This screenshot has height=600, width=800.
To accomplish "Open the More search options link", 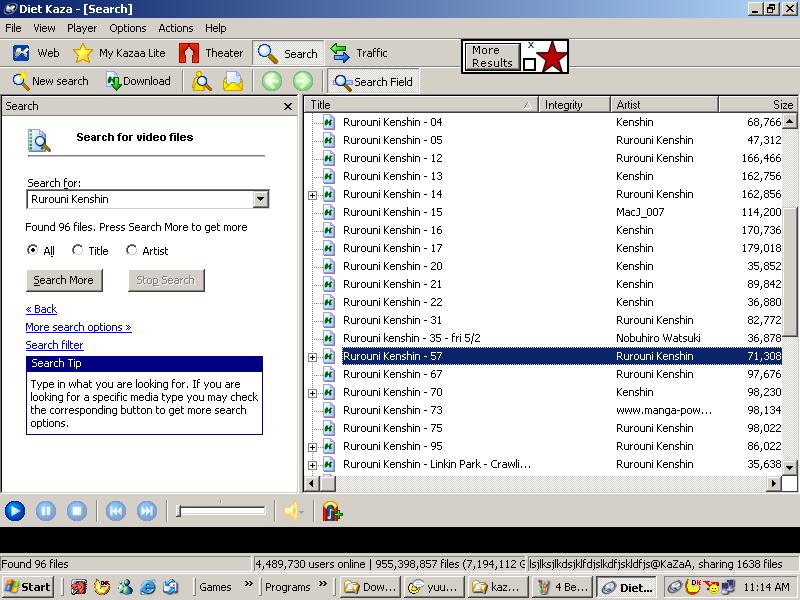I will click(78, 327).
